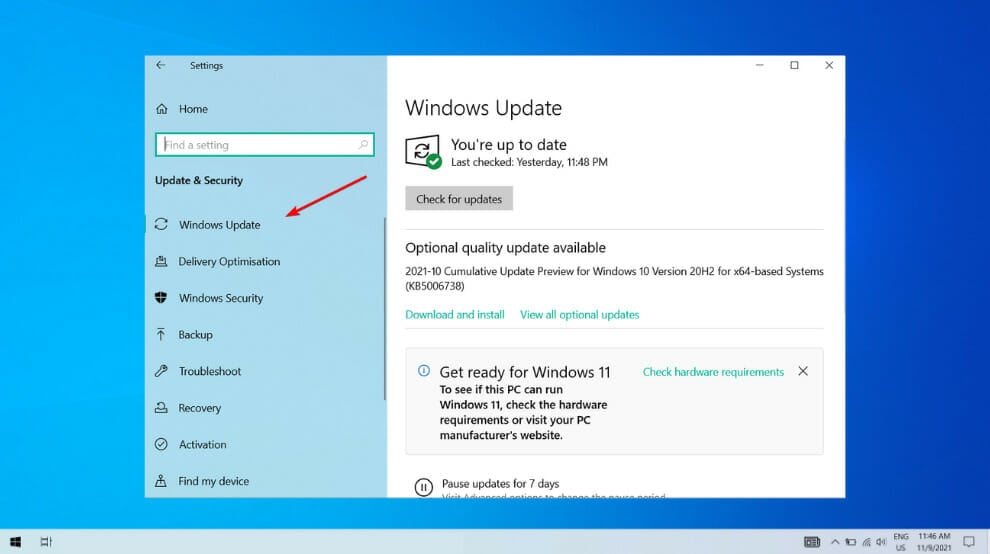Minimize the Settings window

click(760, 65)
